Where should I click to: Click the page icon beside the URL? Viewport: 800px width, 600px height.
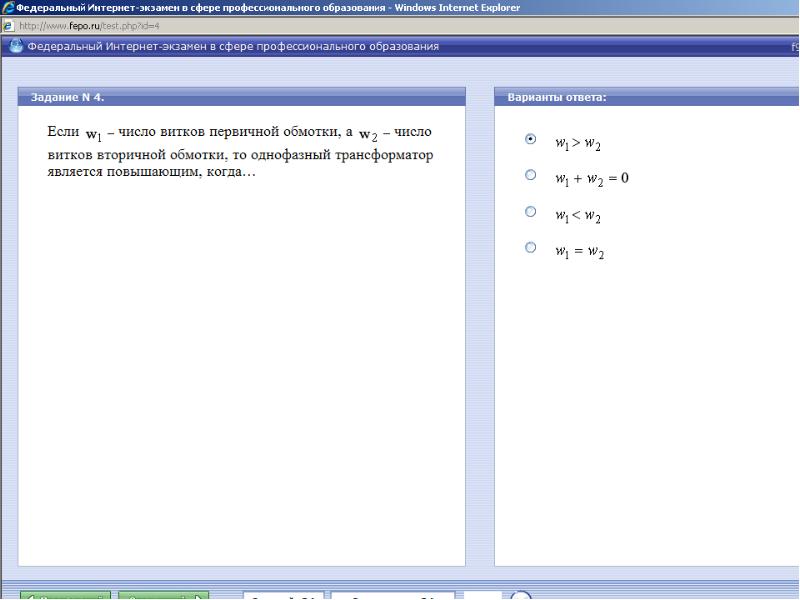tap(8, 26)
